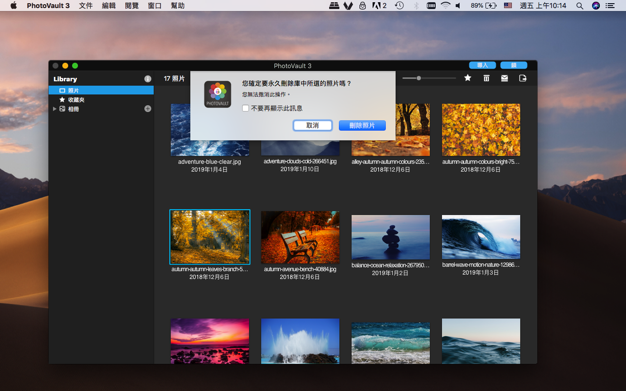Click the blue lock button in title bar

coord(514,65)
